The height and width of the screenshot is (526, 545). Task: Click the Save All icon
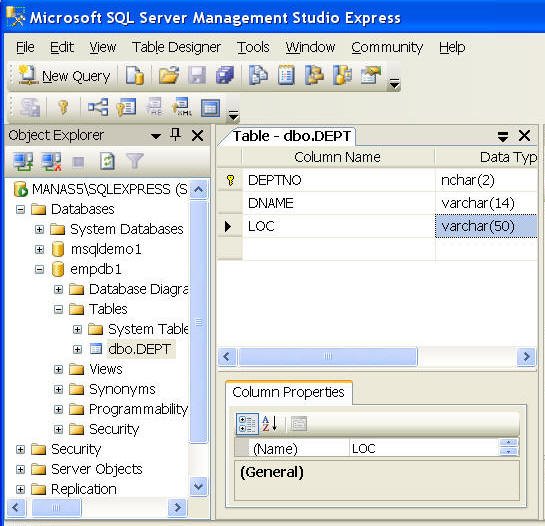click(x=225, y=75)
